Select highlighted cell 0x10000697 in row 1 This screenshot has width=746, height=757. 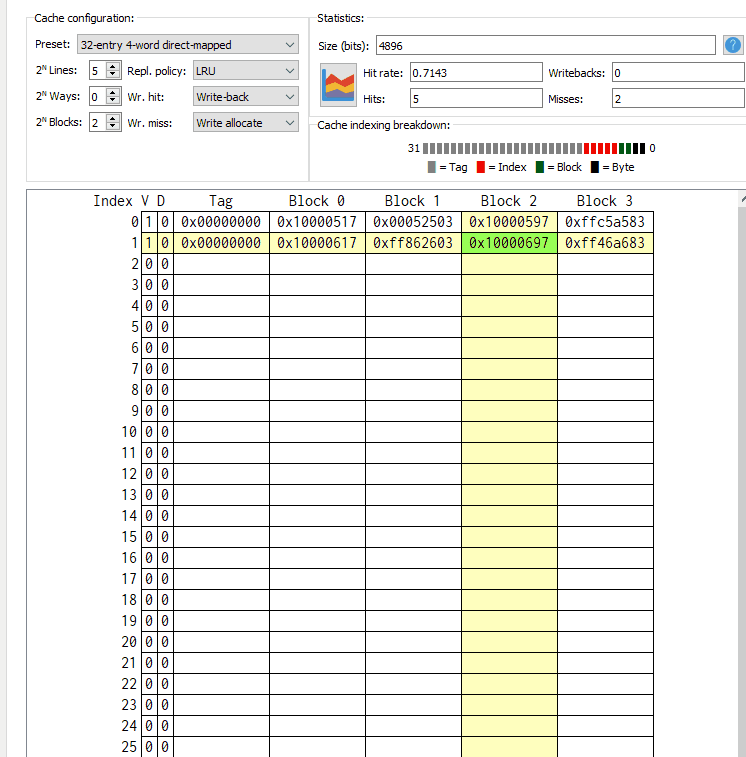[x=509, y=243]
